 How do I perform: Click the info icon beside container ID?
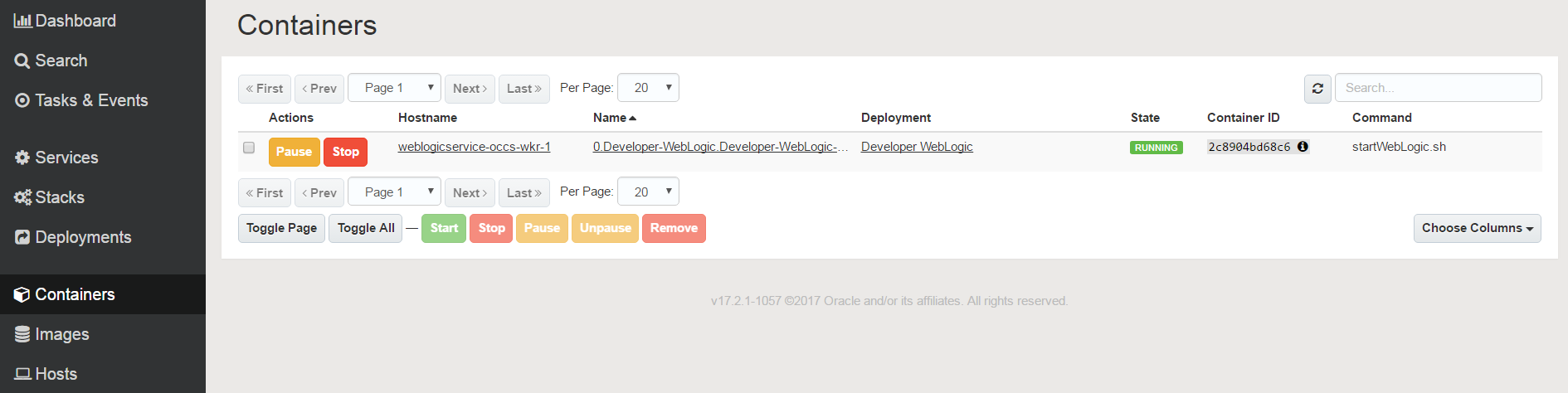tap(1303, 147)
